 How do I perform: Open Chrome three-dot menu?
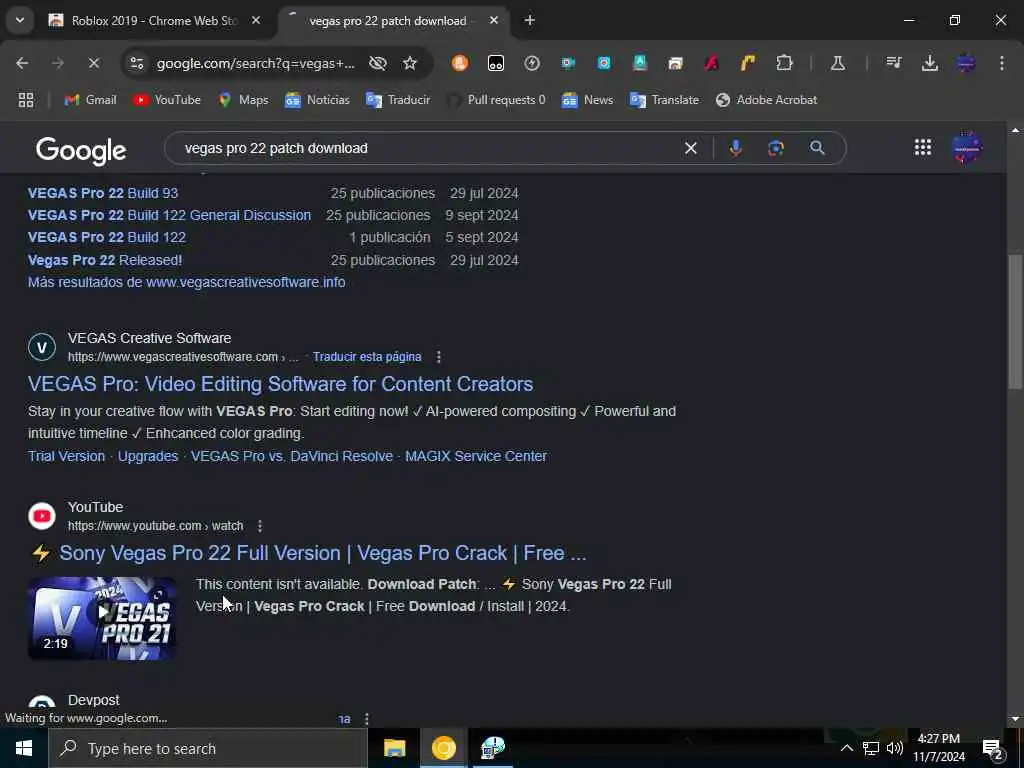point(1002,63)
